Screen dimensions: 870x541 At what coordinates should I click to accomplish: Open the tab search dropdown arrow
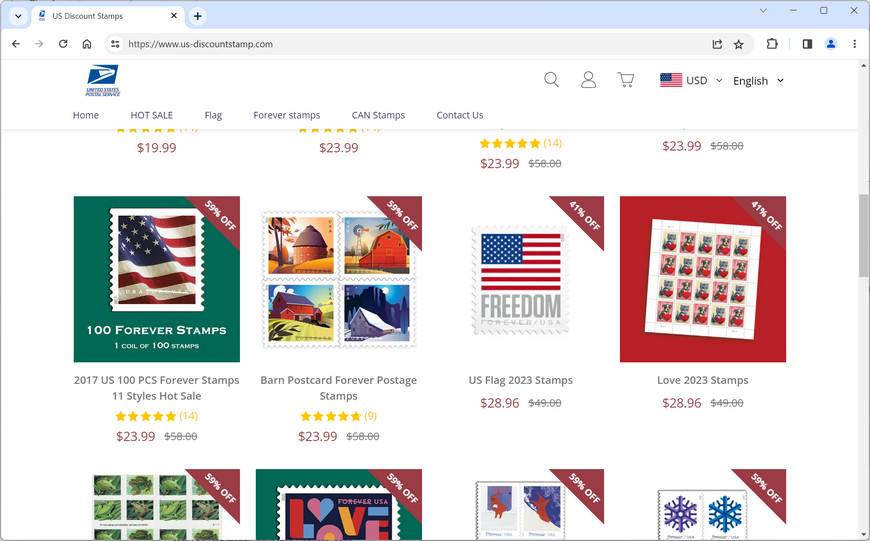click(x=18, y=16)
